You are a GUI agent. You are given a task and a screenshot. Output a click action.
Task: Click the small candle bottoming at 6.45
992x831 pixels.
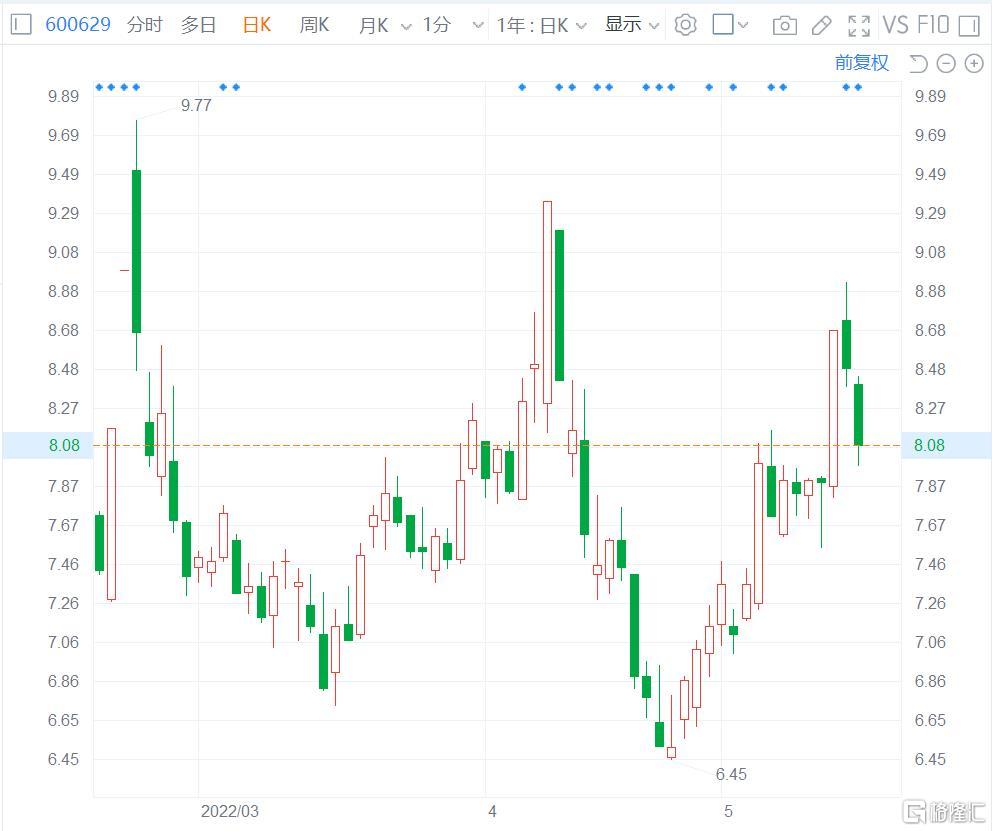(x=671, y=752)
